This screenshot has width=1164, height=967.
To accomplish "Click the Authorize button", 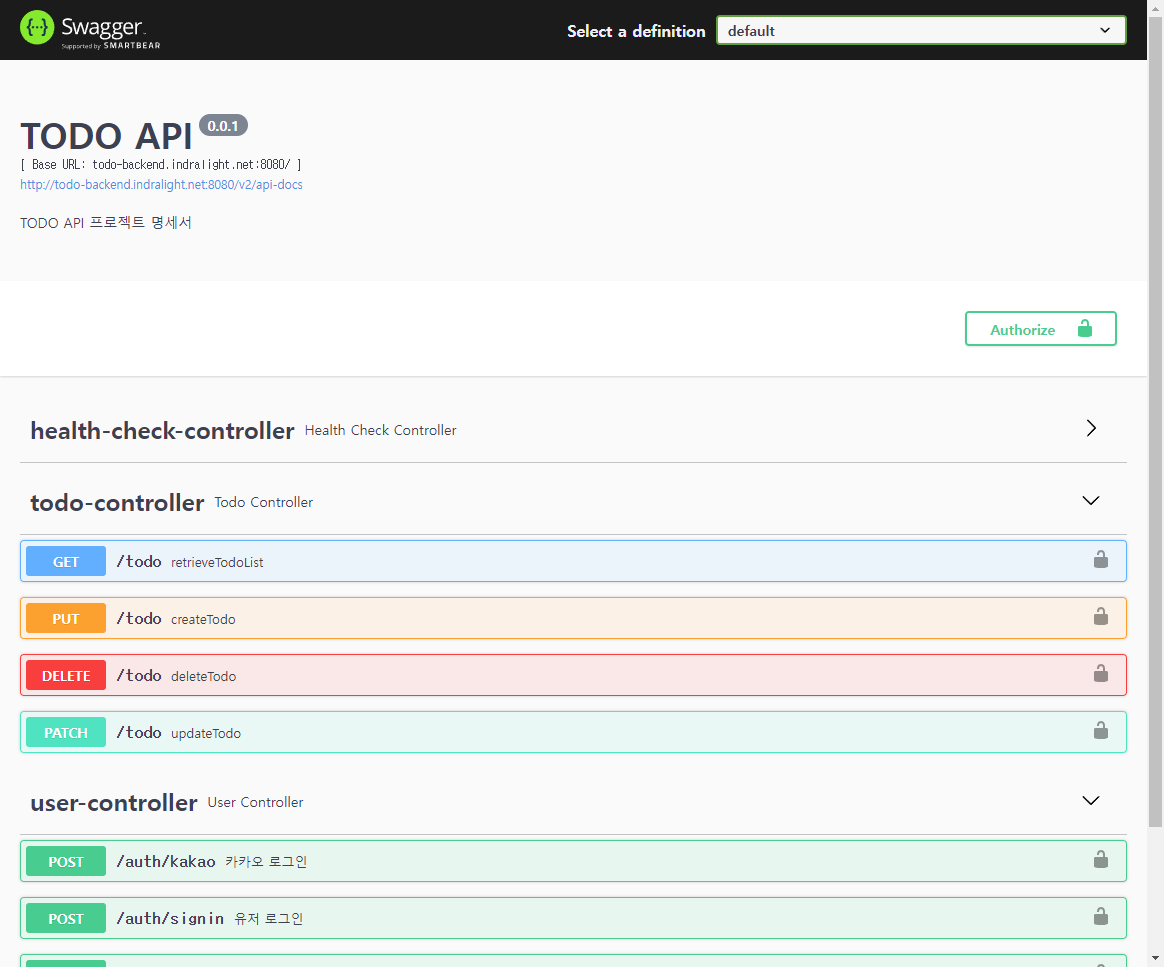I will 1022,329.
